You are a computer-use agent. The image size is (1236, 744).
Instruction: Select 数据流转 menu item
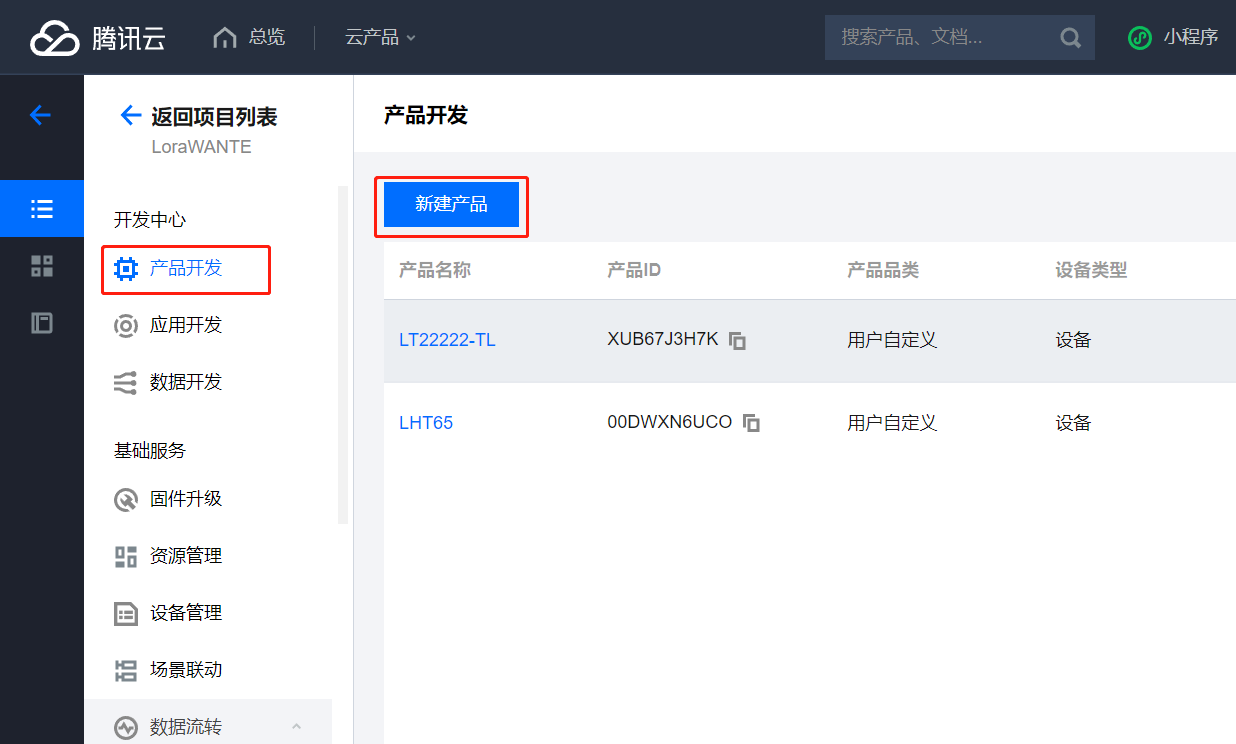[x=208, y=726]
